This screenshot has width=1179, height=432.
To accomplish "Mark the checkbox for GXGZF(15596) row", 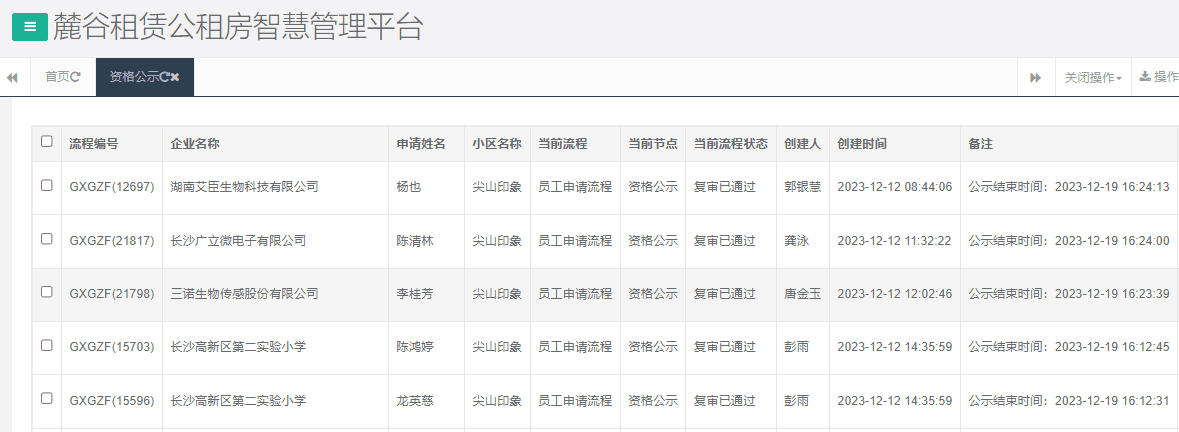I will [x=47, y=399].
